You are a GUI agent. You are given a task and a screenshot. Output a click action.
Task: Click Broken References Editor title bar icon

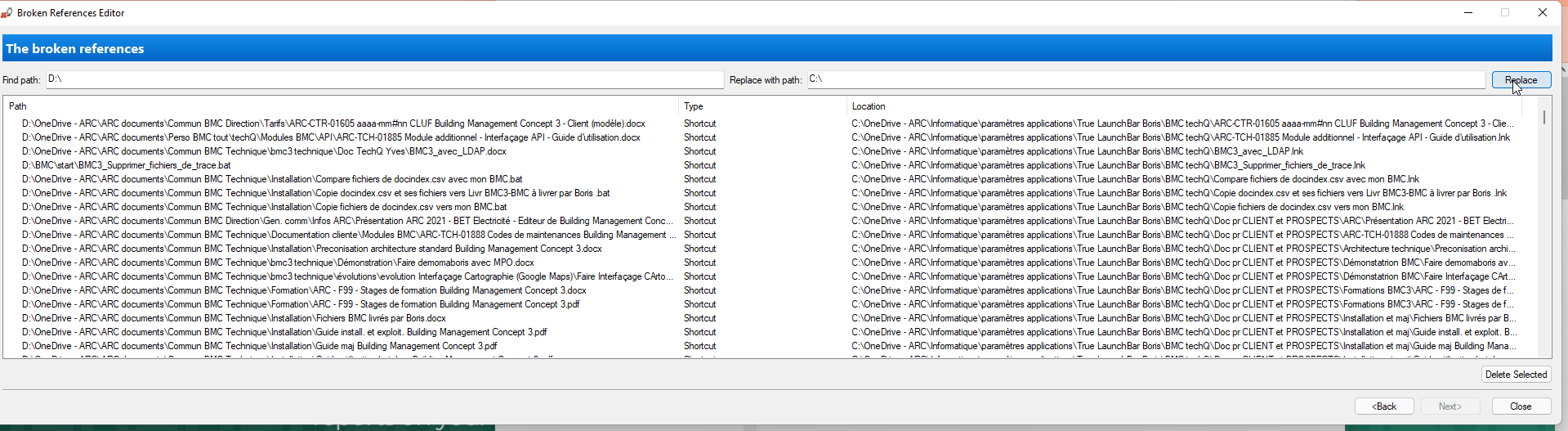[x=7, y=13]
